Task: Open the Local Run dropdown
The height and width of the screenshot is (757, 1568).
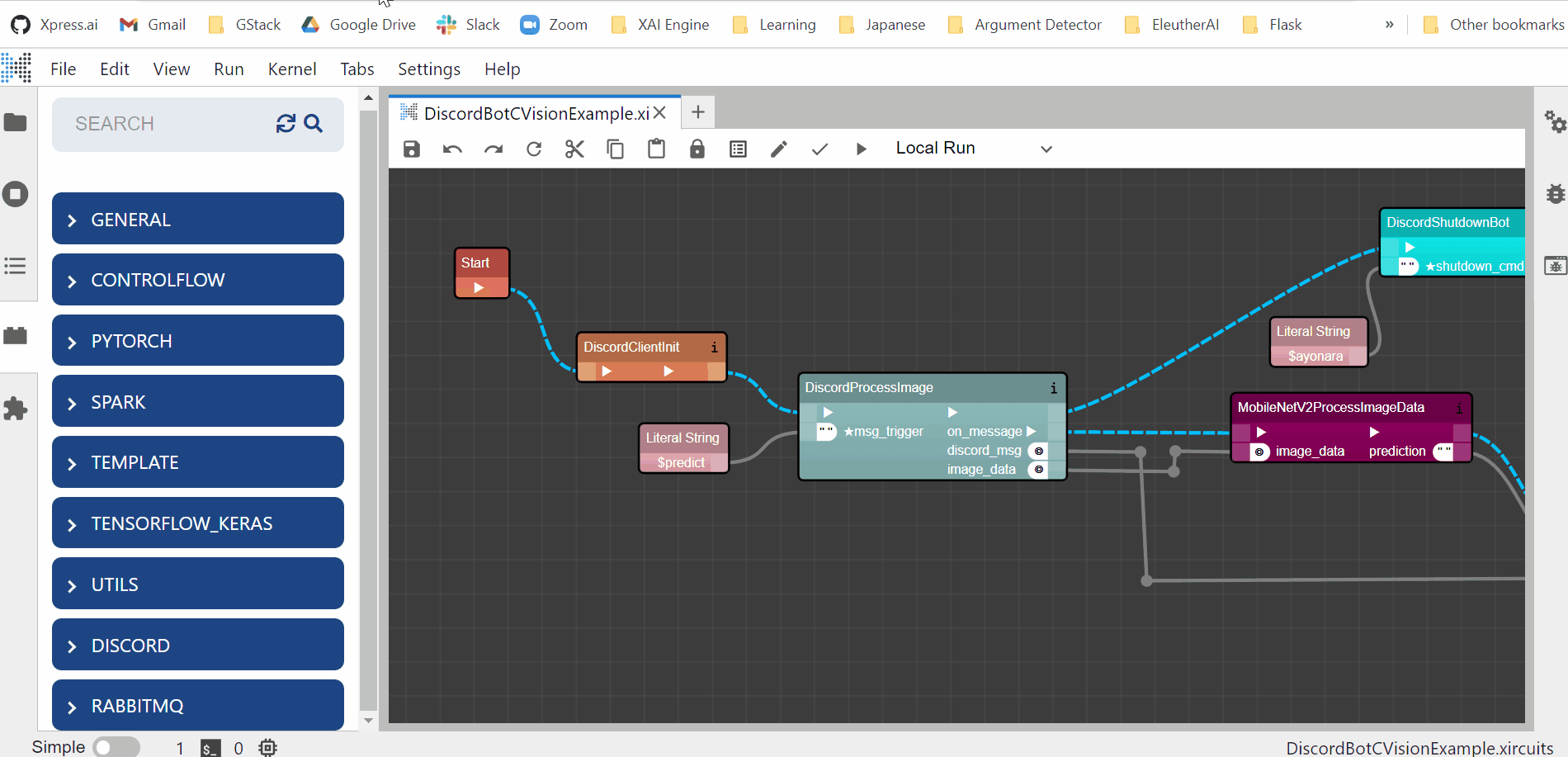Action: pyautogui.click(x=974, y=149)
